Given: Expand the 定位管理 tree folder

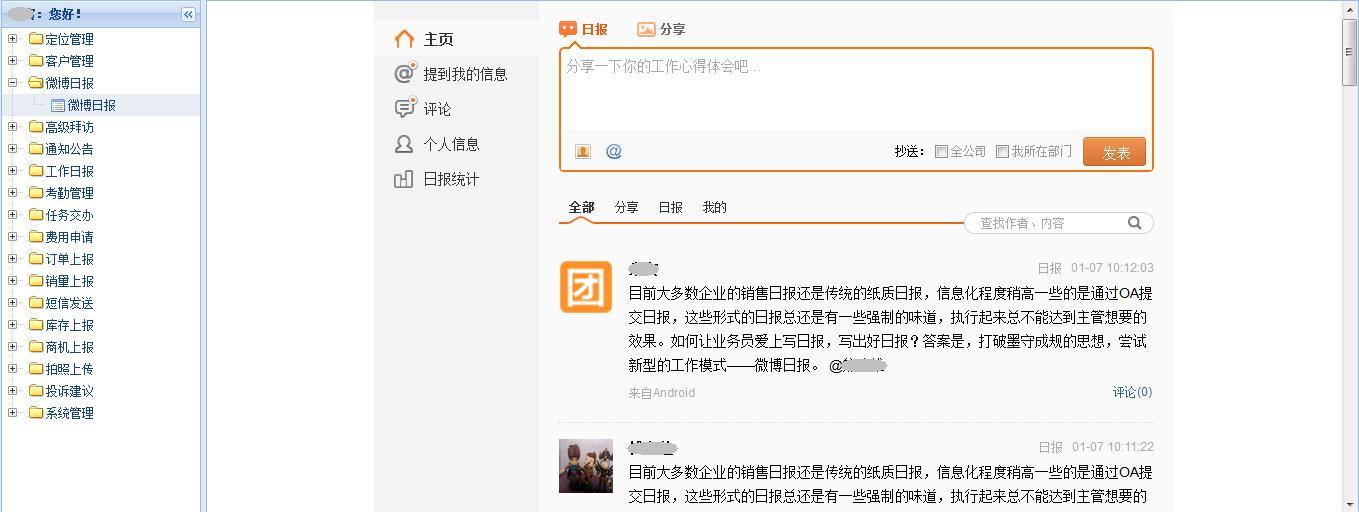Looking at the screenshot, I should coord(13,39).
